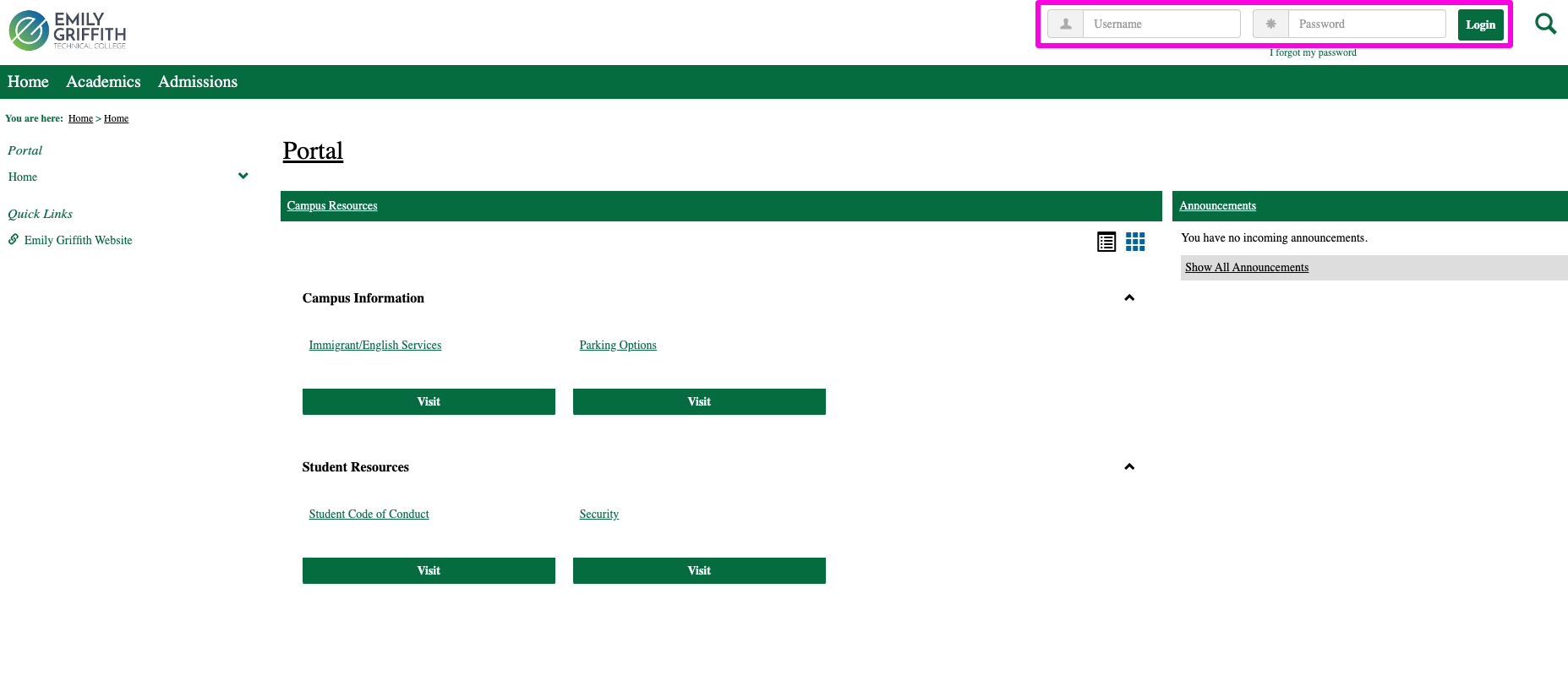Click into the Password field
The width and height of the screenshot is (1568, 681).
1365,25
